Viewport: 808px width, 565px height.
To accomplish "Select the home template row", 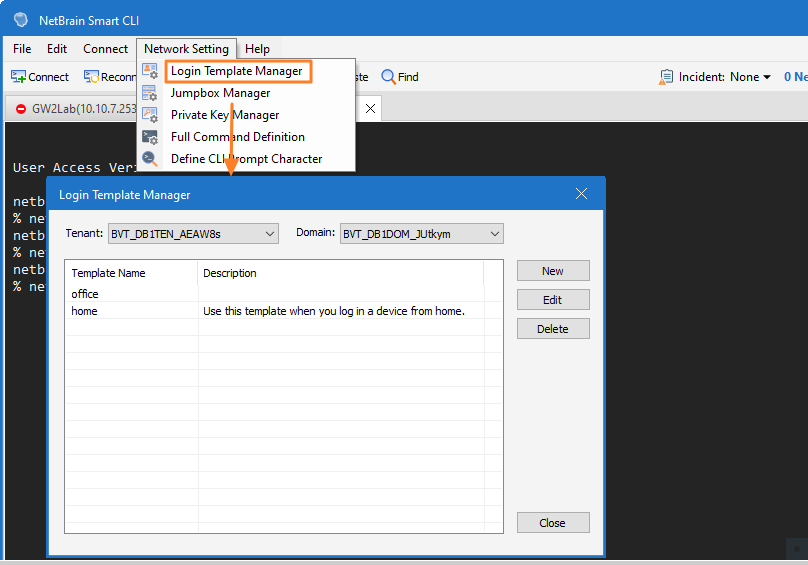I will pos(283,311).
